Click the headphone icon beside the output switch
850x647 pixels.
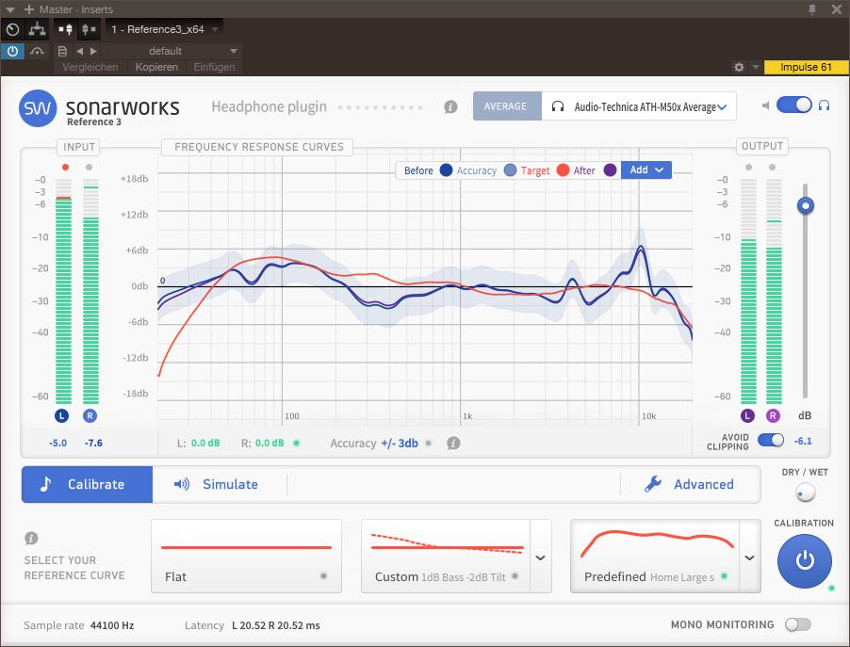tap(824, 105)
